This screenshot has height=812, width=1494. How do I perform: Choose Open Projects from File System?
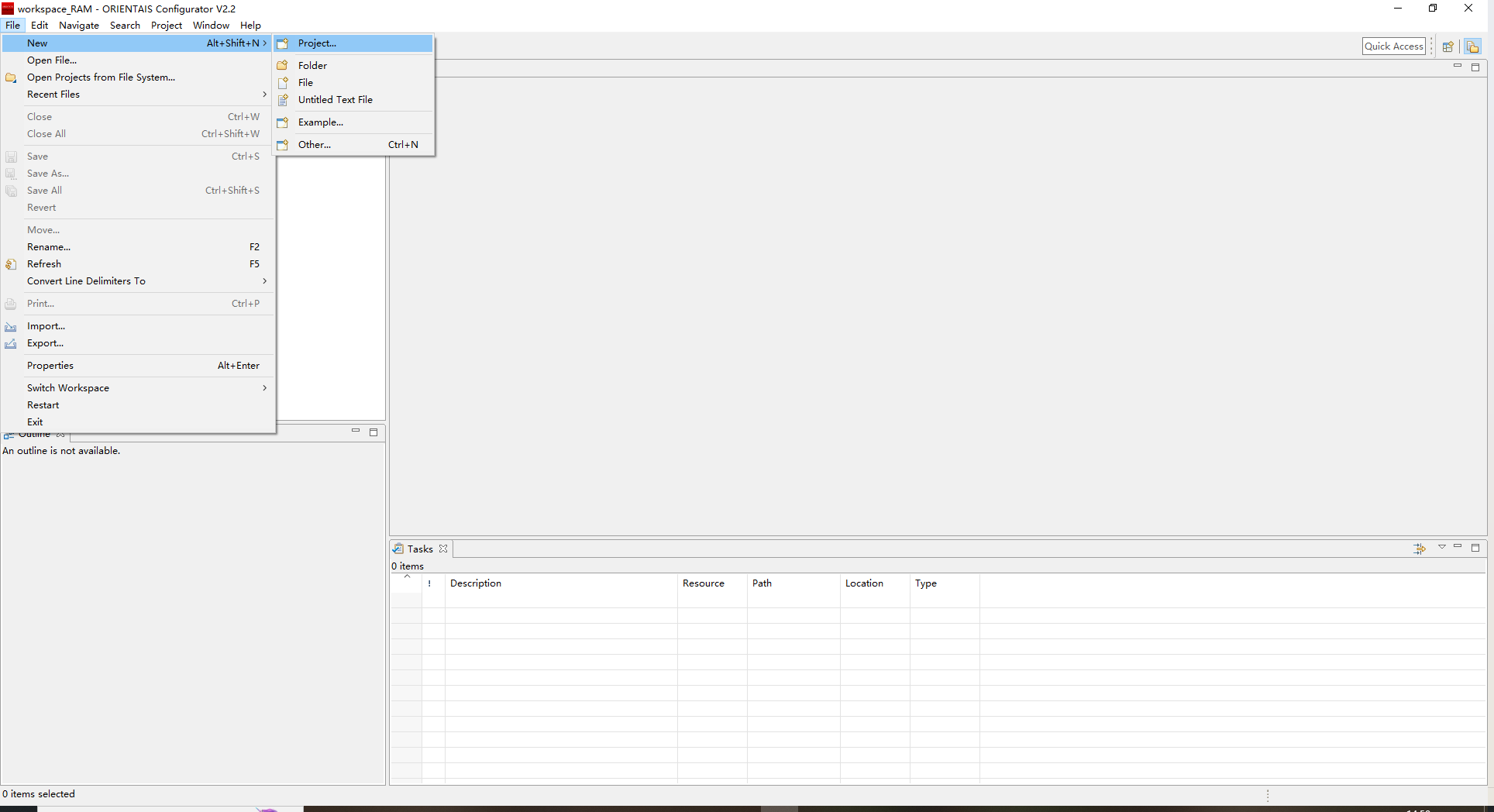[x=101, y=77]
